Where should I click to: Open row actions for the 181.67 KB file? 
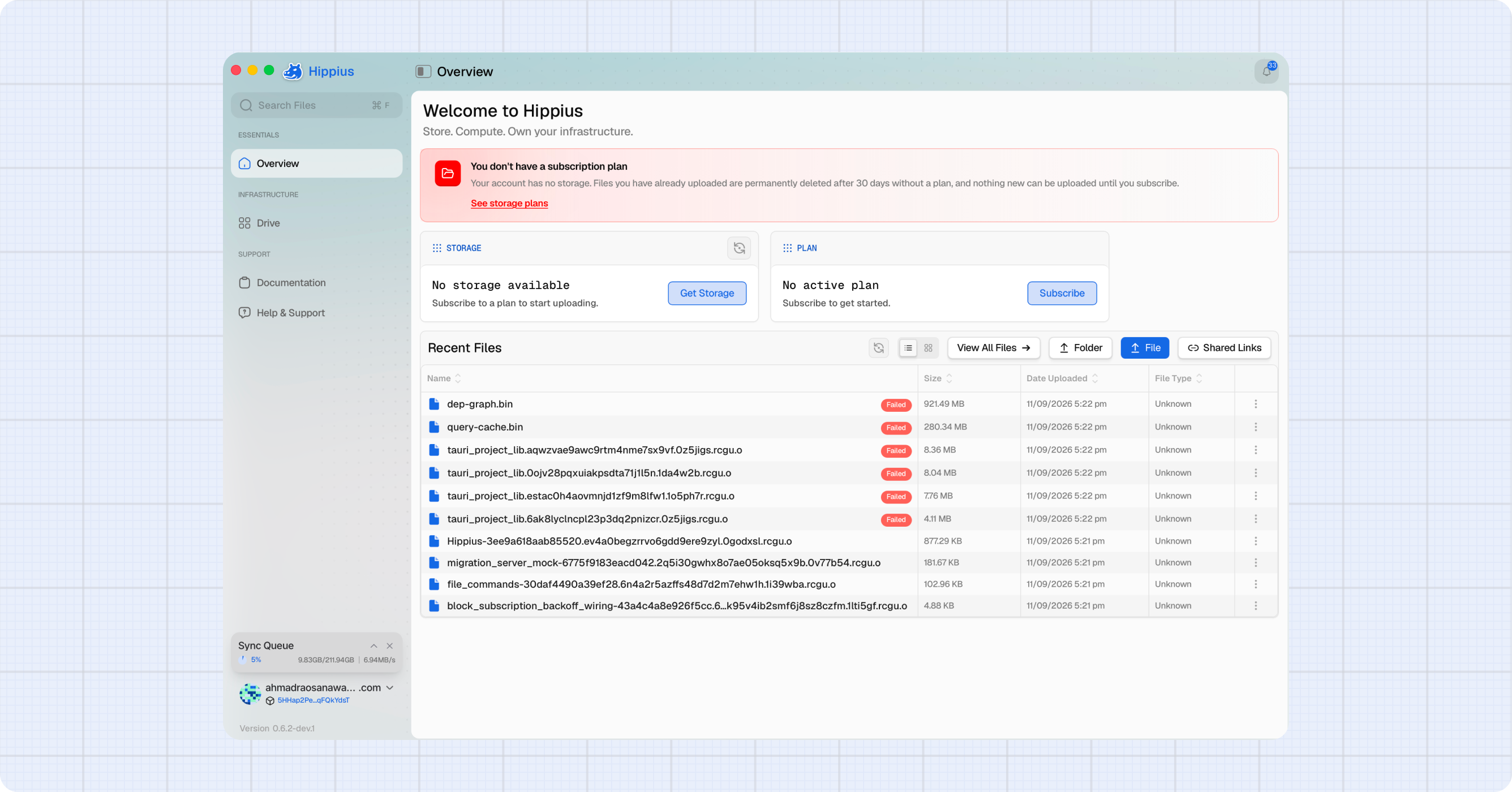point(1256,563)
